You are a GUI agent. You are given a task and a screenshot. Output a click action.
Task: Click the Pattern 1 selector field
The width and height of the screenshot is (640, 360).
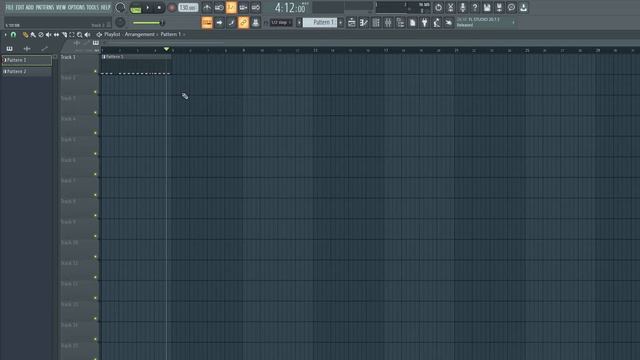(320, 22)
